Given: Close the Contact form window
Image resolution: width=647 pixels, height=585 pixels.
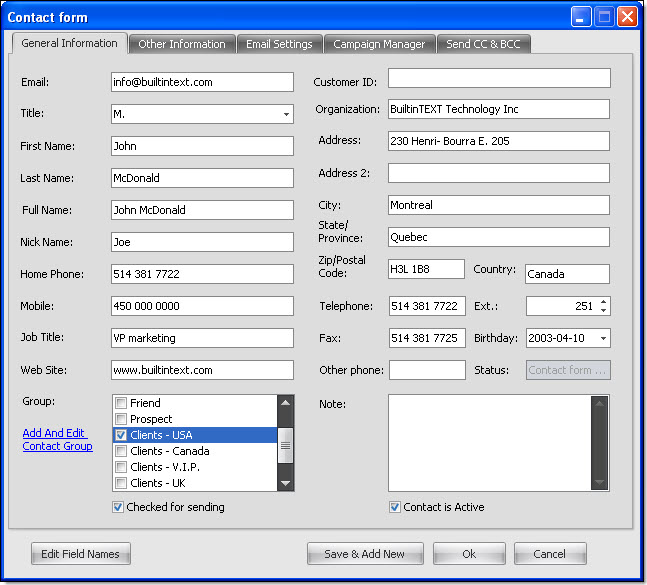Looking at the screenshot, I should point(627,17).
